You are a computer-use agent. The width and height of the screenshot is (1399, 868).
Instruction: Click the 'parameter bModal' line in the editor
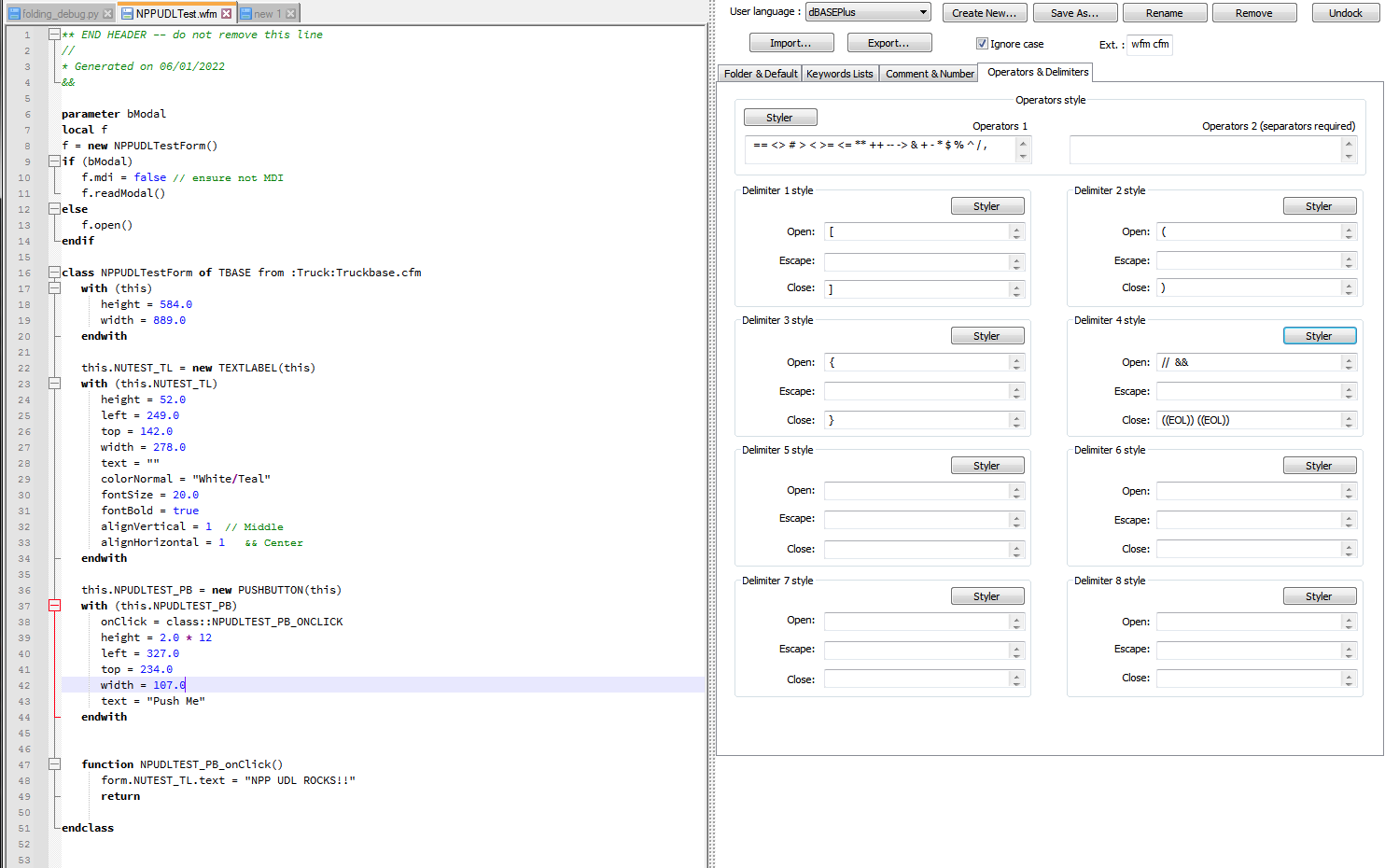click(x=114, y=114)
